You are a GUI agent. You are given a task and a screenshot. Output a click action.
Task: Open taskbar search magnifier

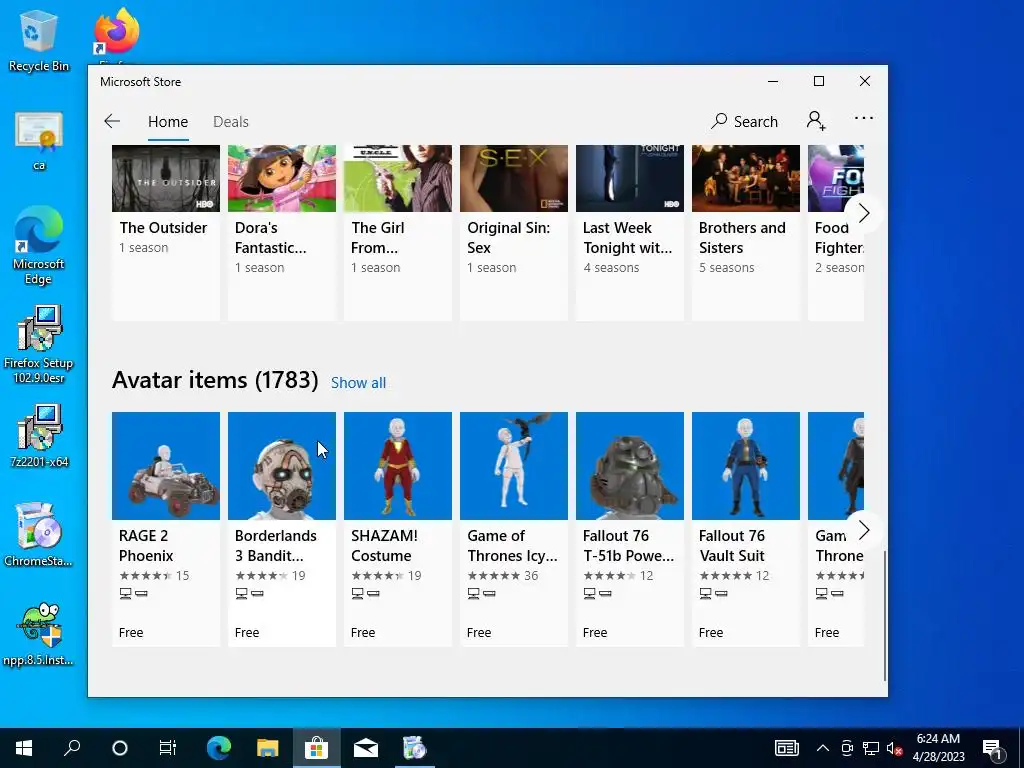[x=72, y=748]
